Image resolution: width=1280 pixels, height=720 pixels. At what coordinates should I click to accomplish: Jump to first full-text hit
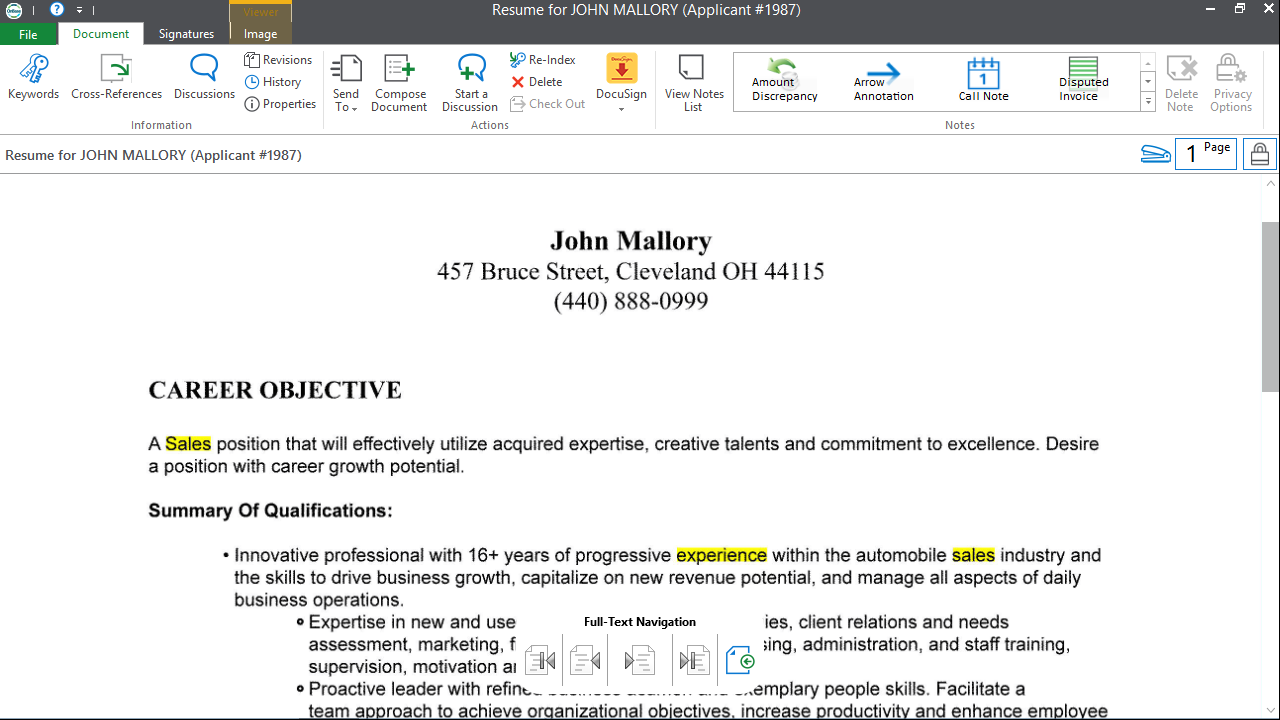coord(540,660)
